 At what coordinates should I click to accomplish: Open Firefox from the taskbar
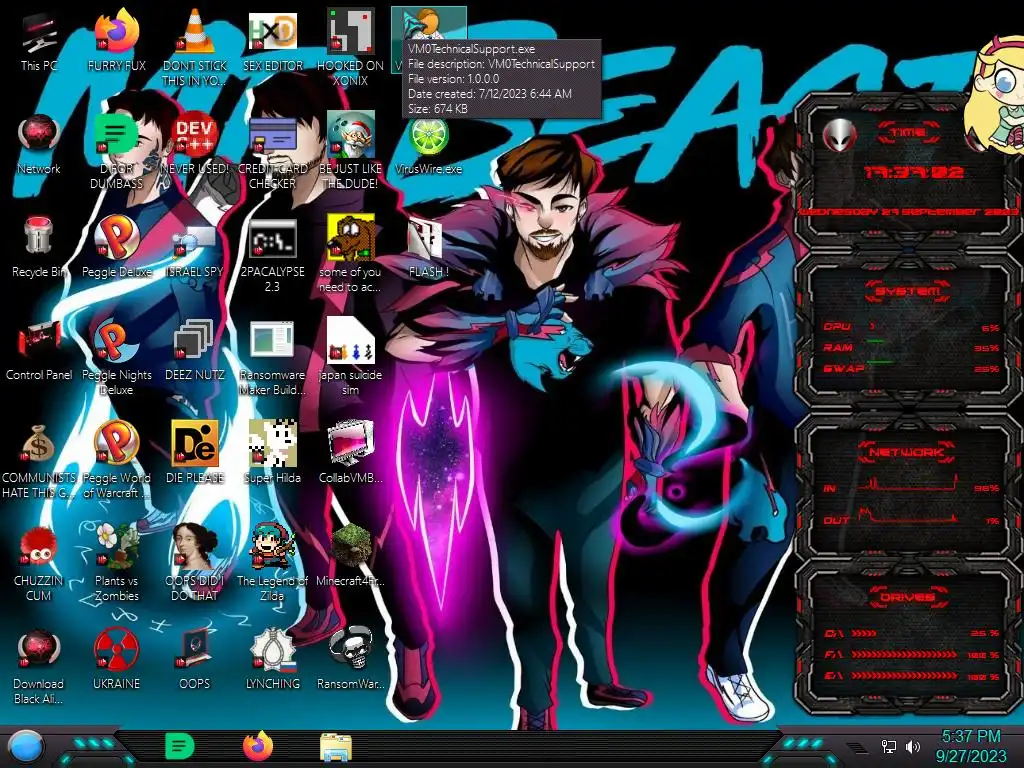click(x=258, y=746)
